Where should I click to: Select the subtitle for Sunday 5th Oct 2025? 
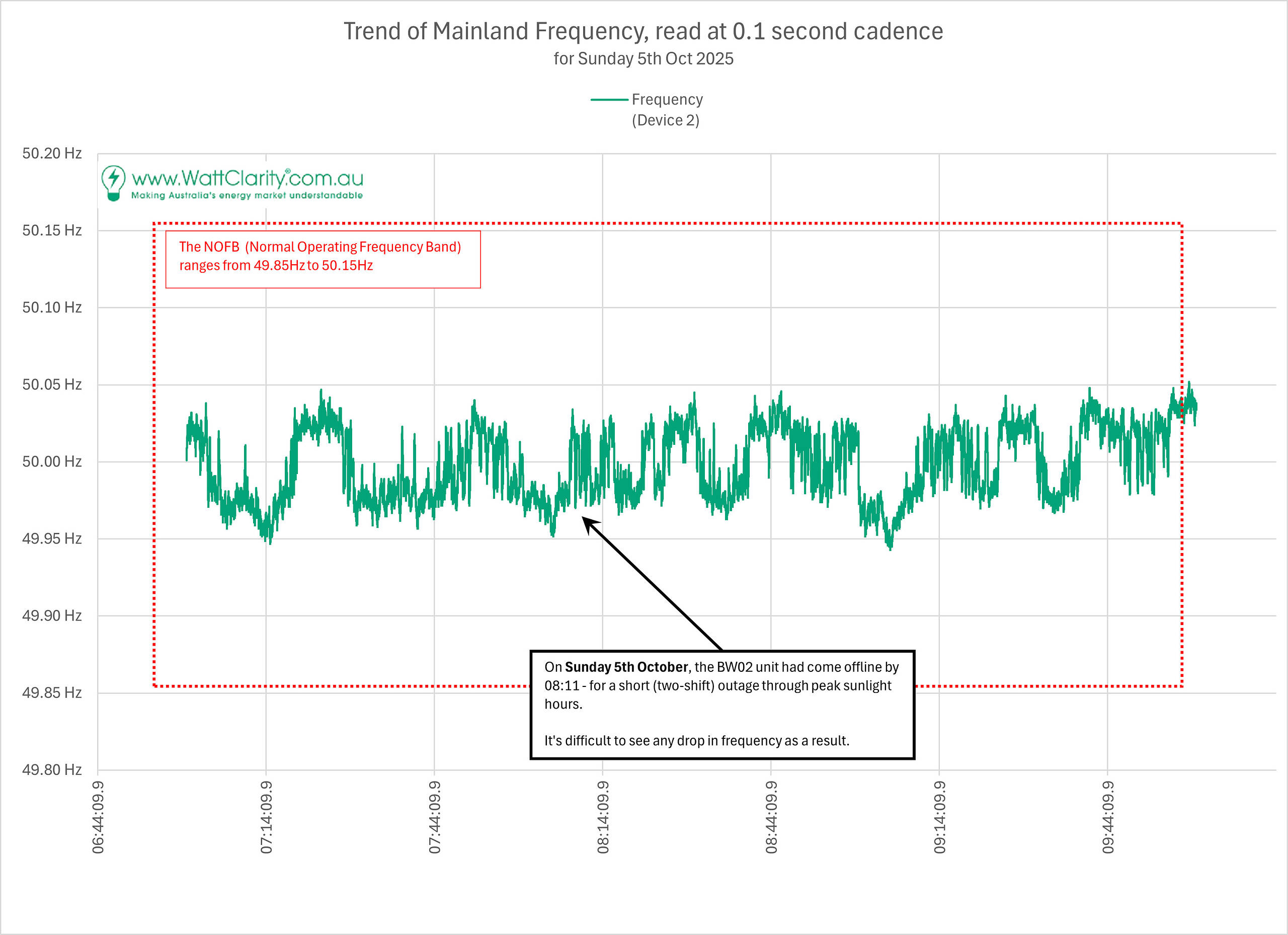click(643, 59)
